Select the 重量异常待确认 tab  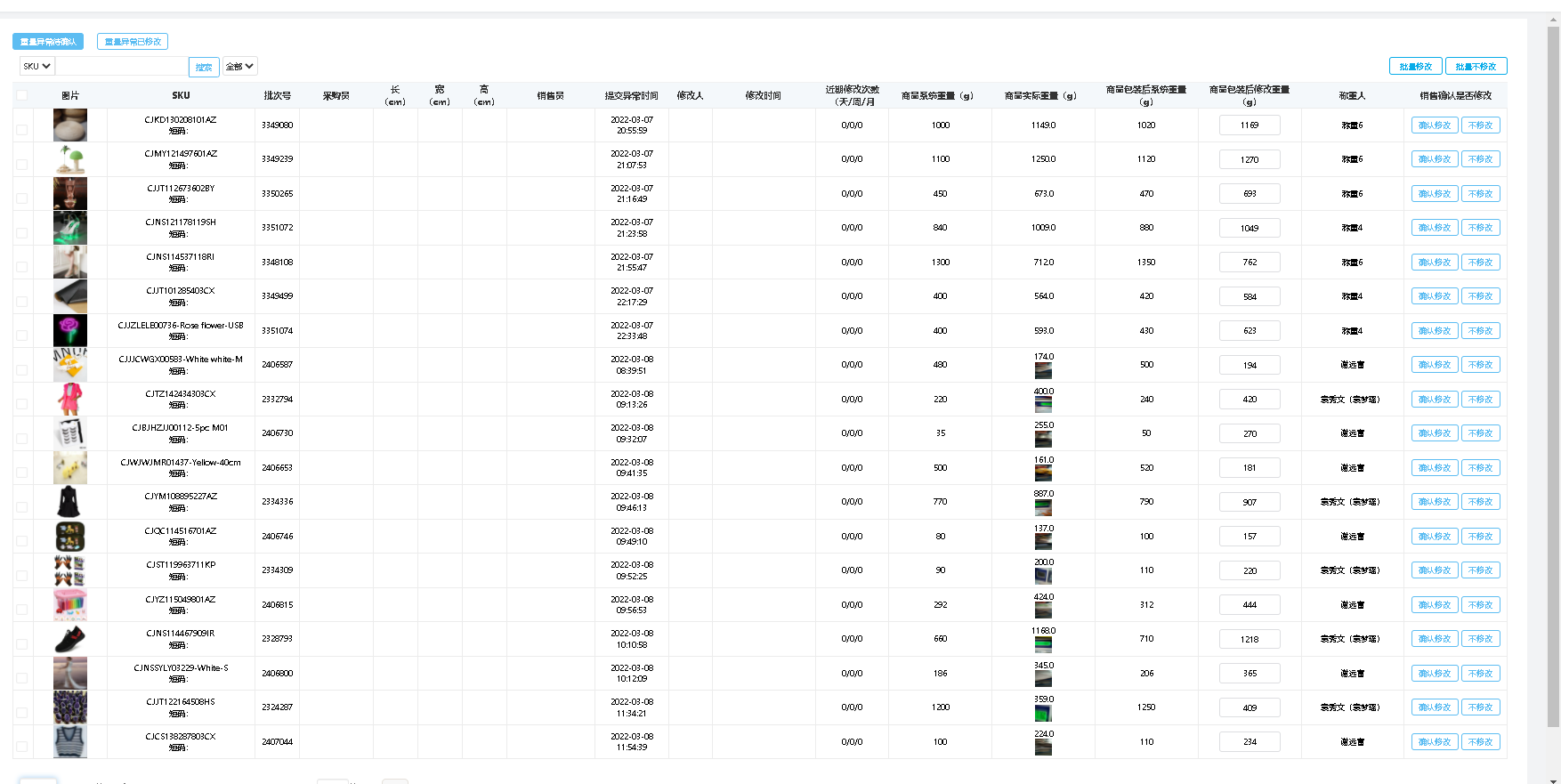48,42
